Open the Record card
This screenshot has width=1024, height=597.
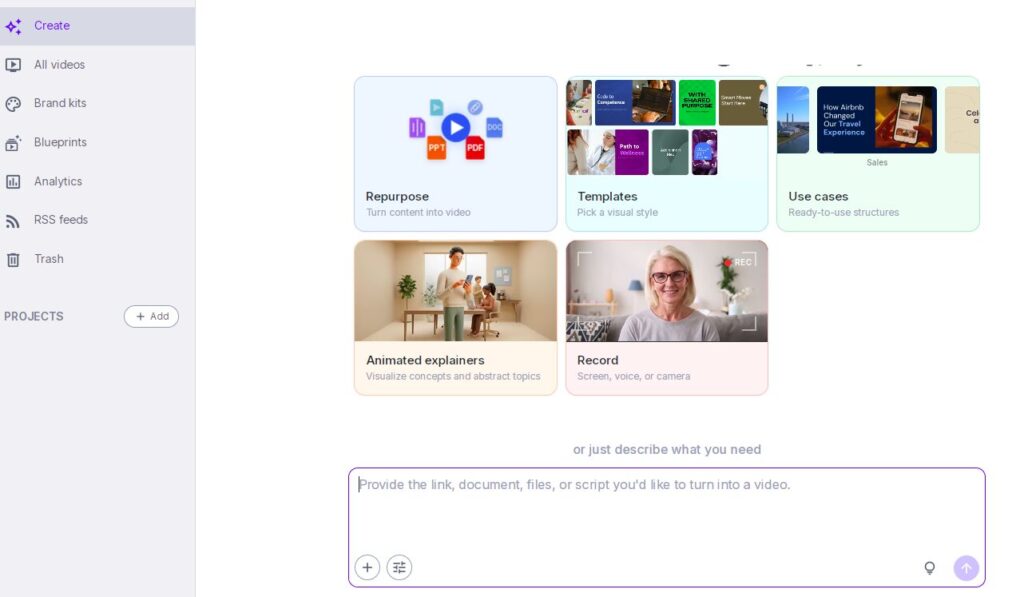point(667,317)
